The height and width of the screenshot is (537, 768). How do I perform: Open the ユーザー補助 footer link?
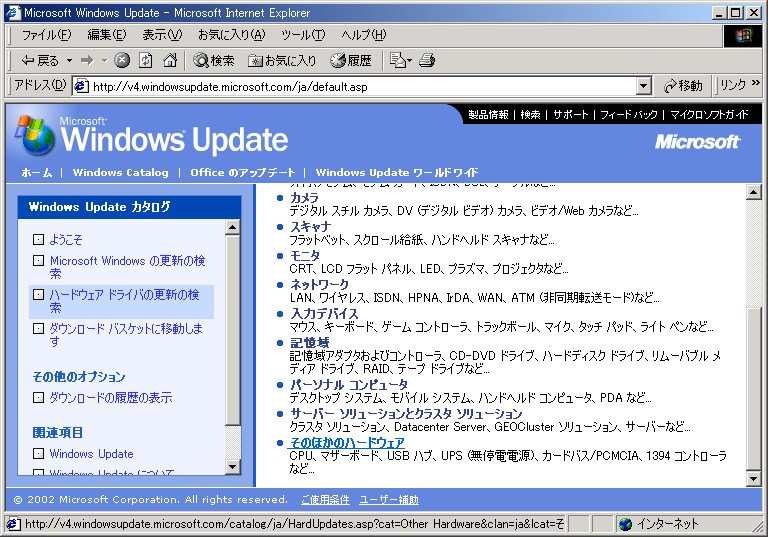(389, 500)
